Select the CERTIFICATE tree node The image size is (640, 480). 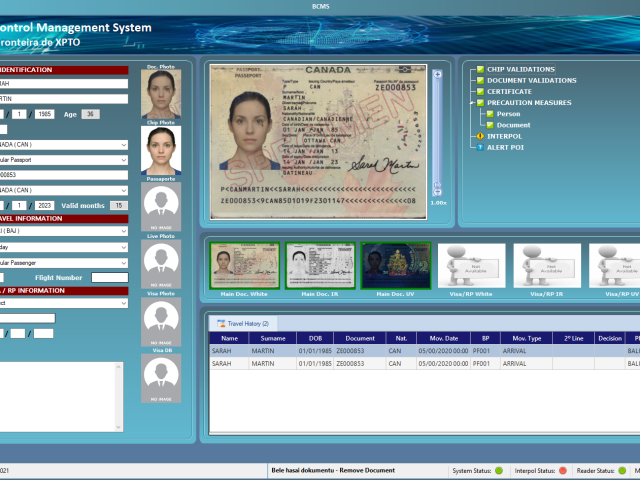[x=509, y=91]
